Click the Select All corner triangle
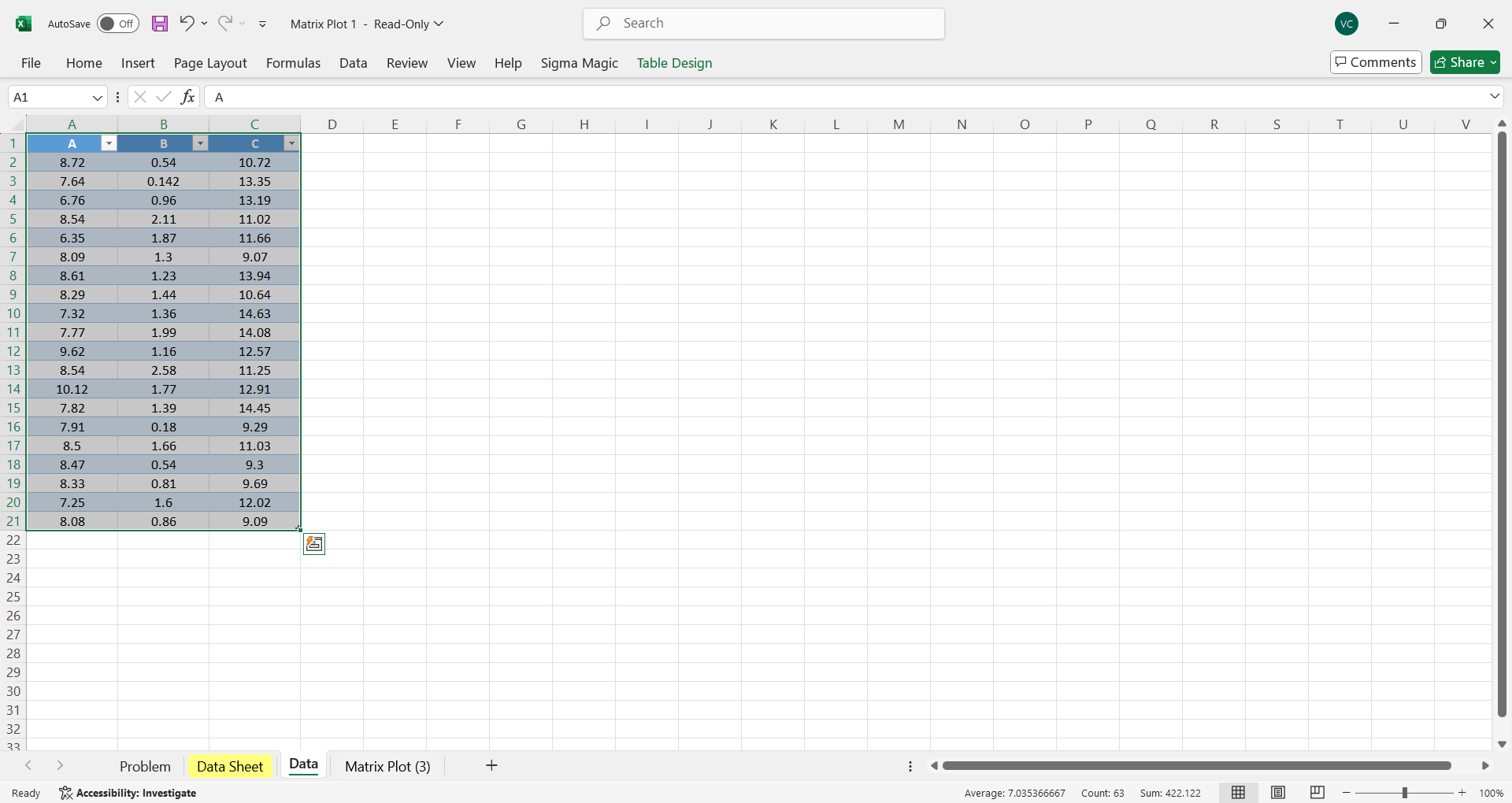 click(x=17, y=124)
